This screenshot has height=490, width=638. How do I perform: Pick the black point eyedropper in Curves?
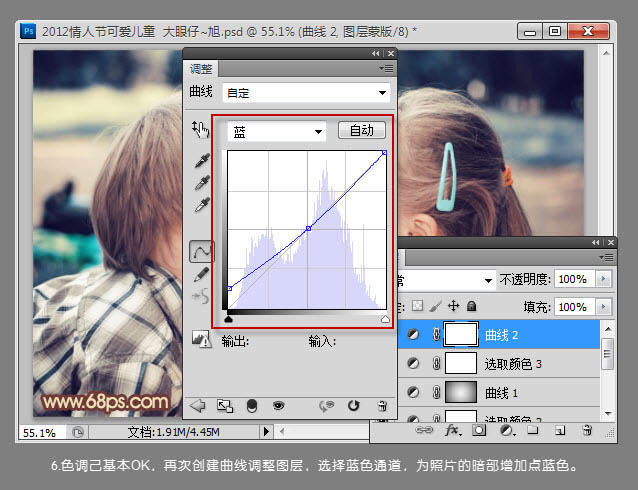[x=202, y=160]
